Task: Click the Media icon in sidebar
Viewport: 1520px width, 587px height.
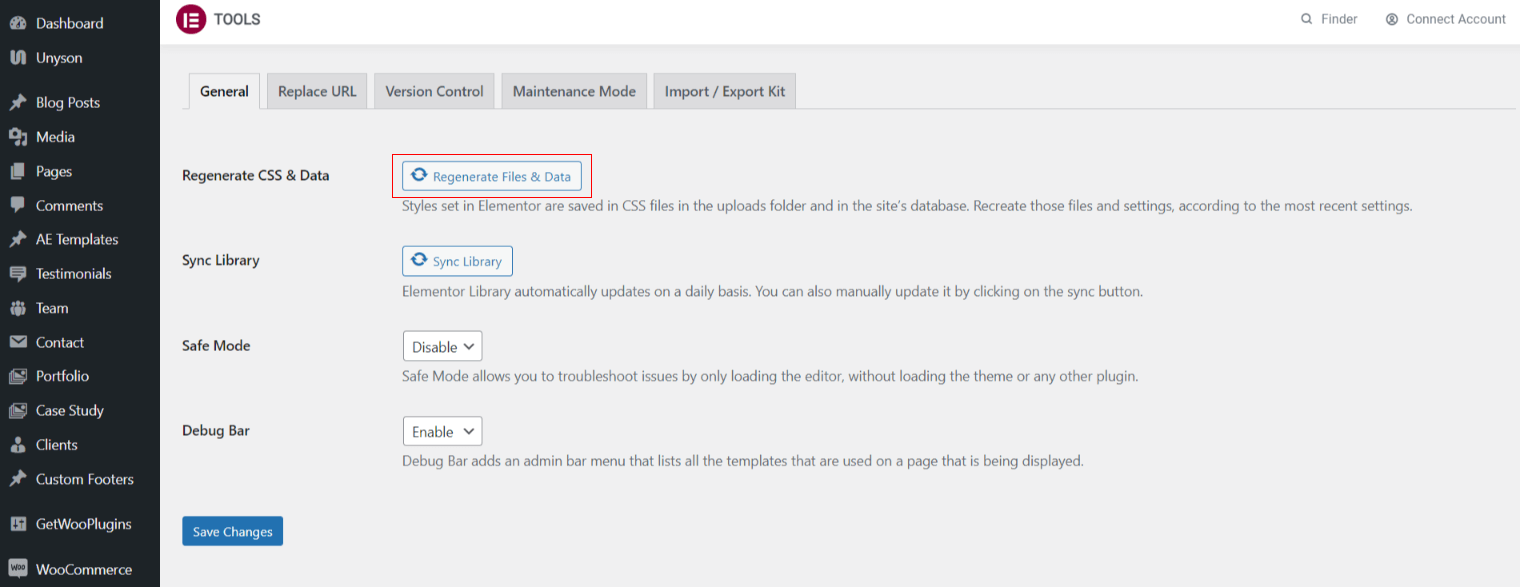Action: pyautogui.click(x=18, y=137)
